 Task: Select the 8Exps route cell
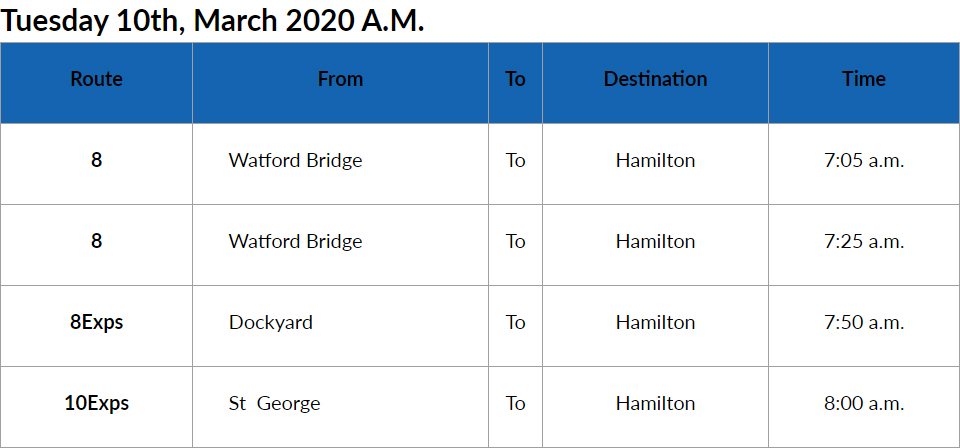(96, 322)
